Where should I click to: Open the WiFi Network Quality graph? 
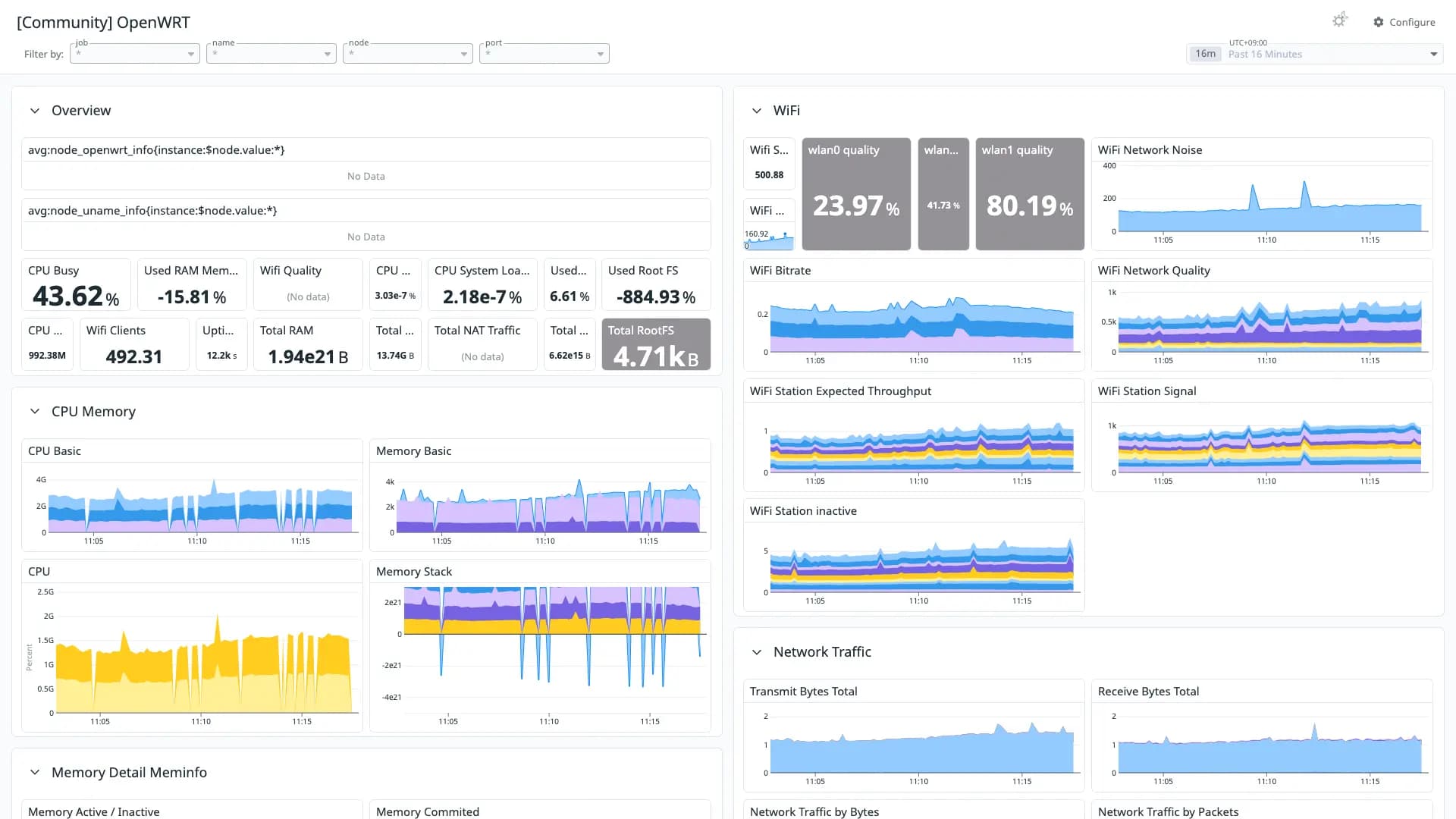pos(1262,315)
